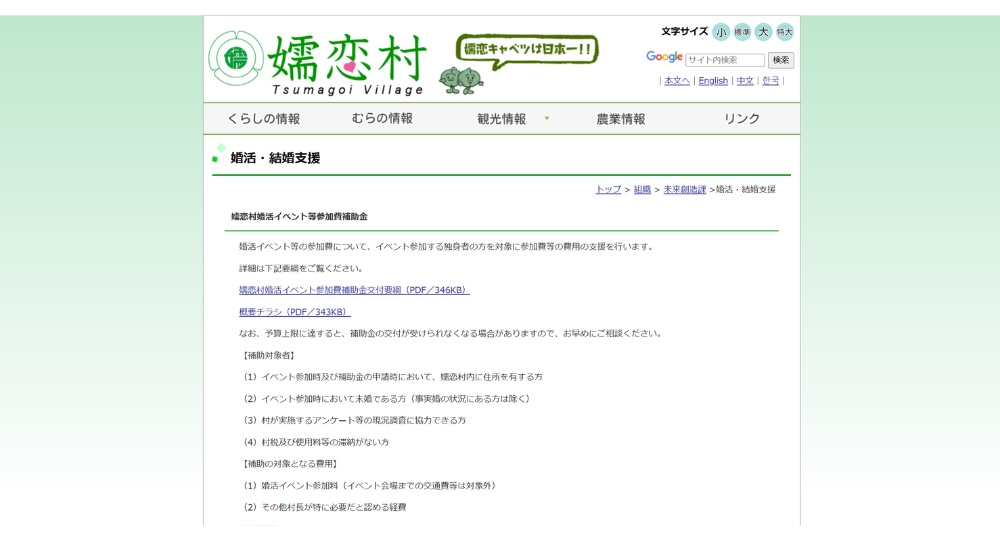Go to 未来創造課 breadcrumb link
The height and width of the screenshot is (540, 1000).
(684, 189)
